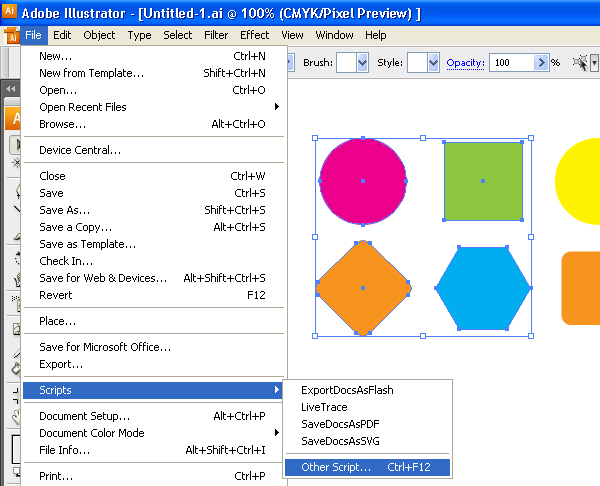600x486 pixels.
Task: Run LiveTrace script
Action: [x=367, y=407]
